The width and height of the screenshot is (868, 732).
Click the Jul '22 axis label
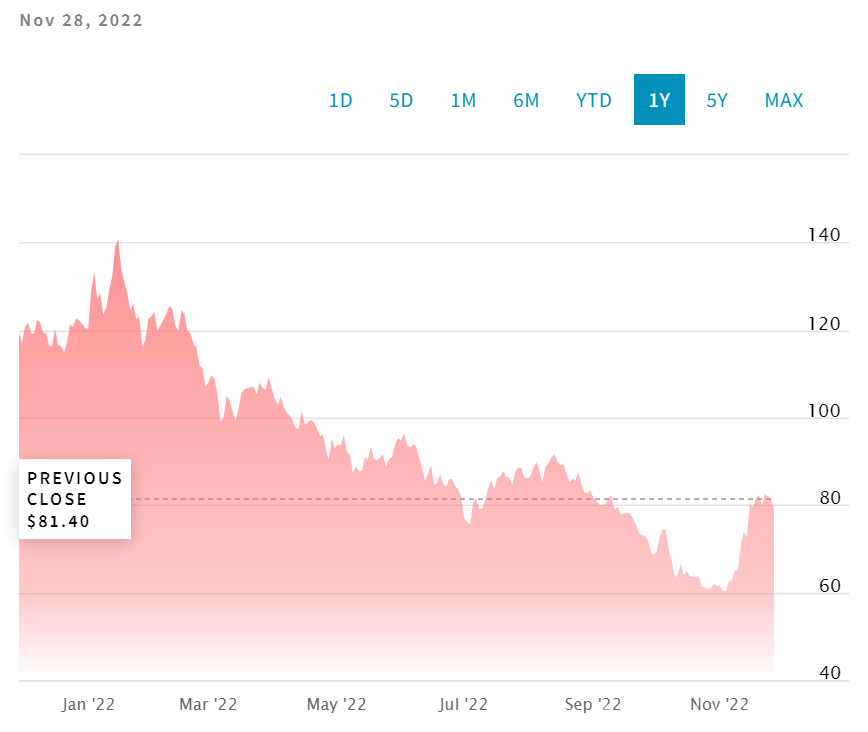(463, 704)
